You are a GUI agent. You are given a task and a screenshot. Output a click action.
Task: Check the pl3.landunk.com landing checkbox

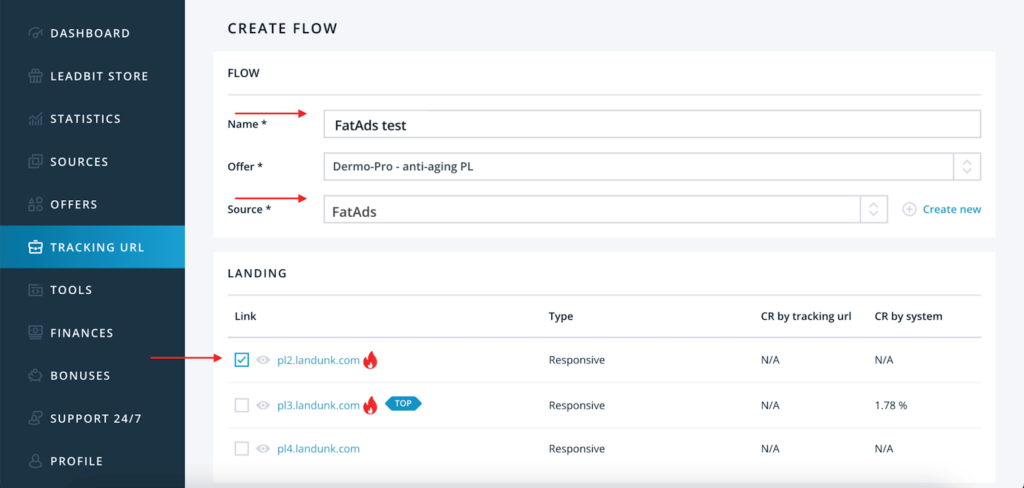pos(242,405)
